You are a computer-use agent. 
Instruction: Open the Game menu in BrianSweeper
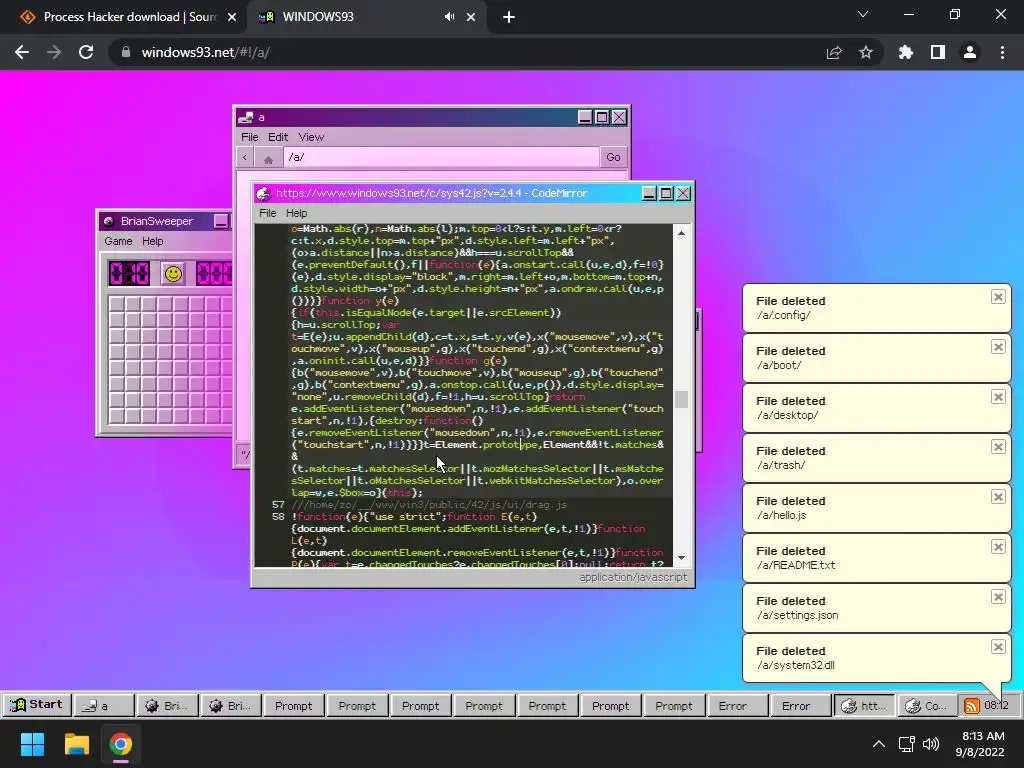pyautogui.click(x=118, y=241)
